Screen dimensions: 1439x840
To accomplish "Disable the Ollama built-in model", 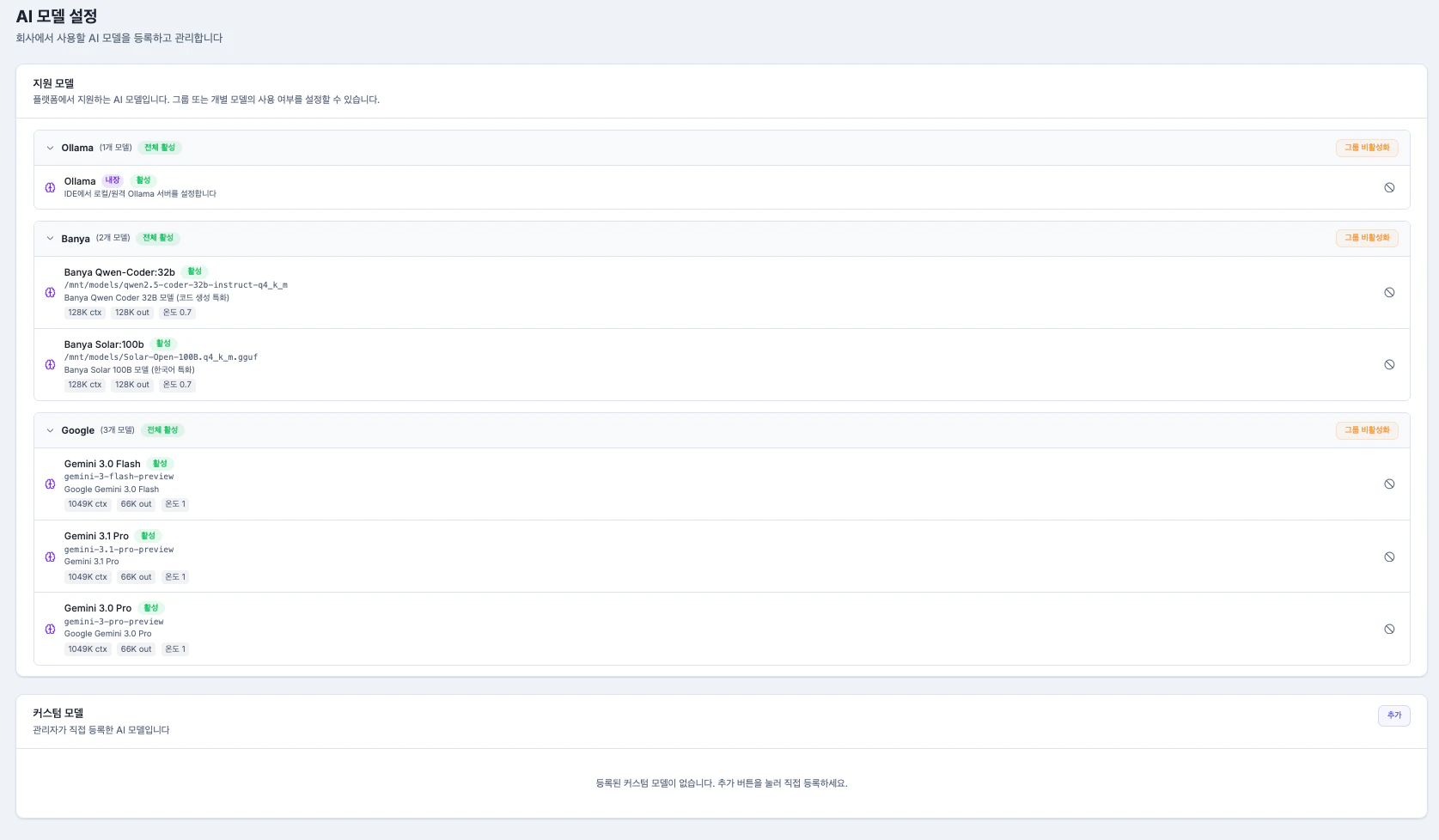I will click(x=1389, y=187).
